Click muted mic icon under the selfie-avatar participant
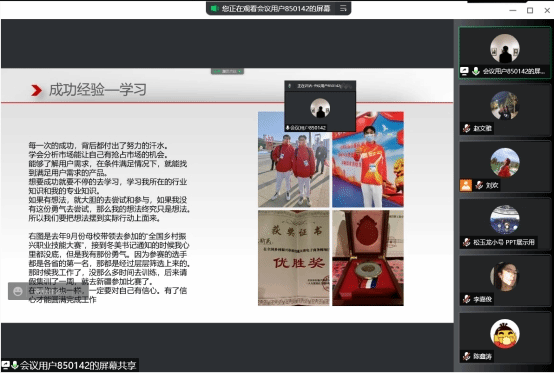The image size is (554, 373). [466, 299]
